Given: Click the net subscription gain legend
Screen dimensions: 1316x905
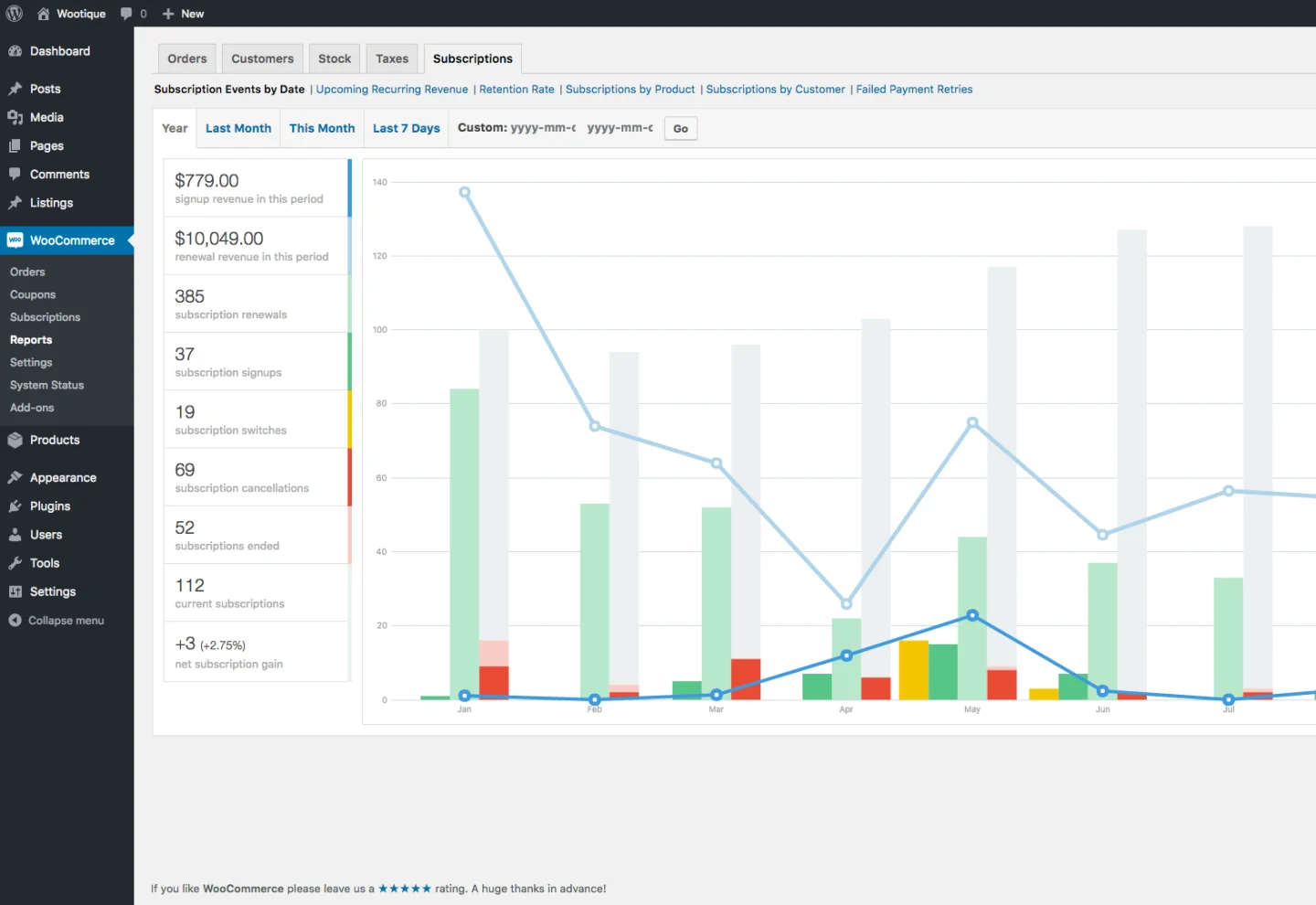Looking at the screenshot, I should [258, 652].
